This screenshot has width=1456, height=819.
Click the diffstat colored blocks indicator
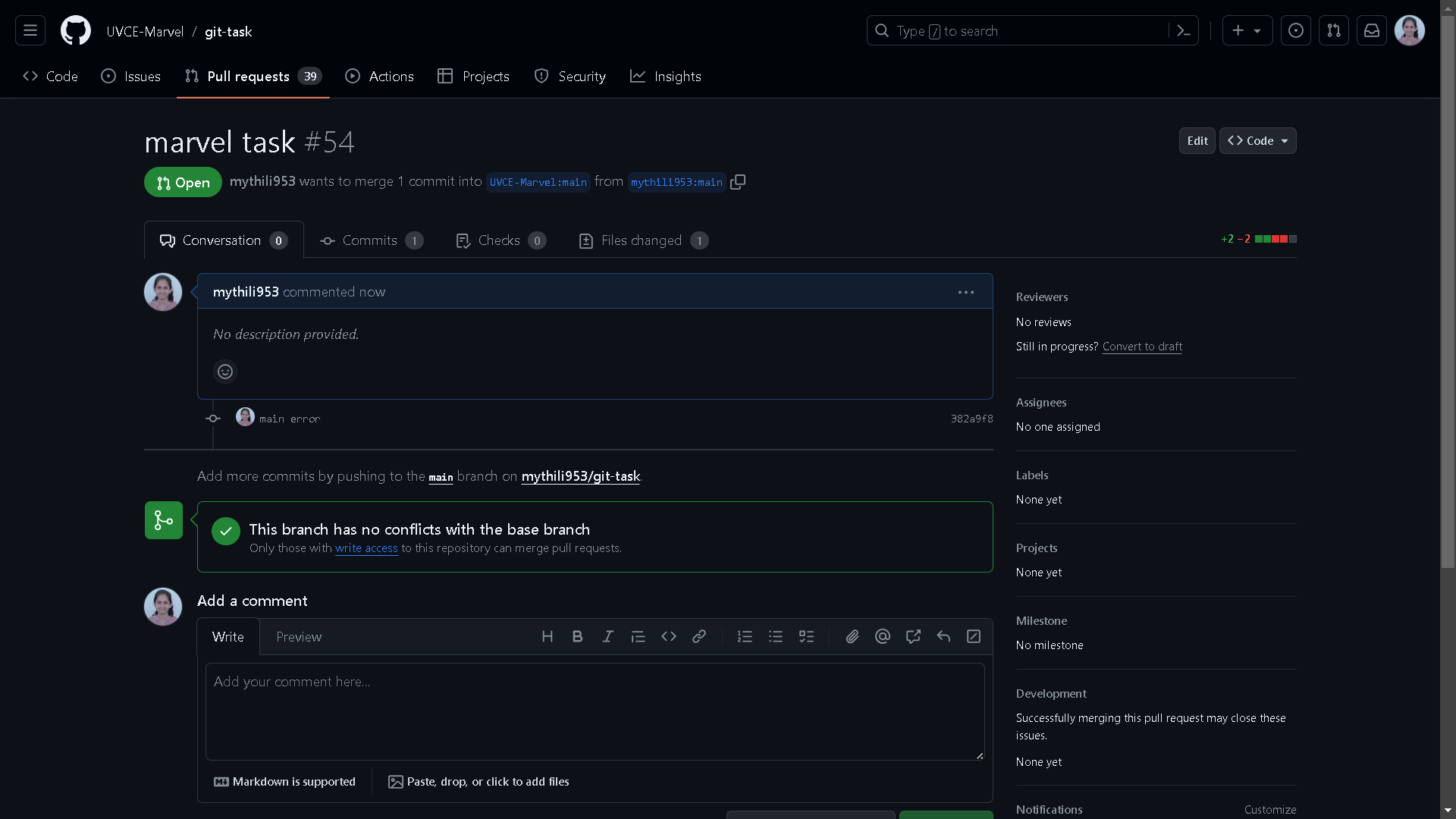point(1276,239)
